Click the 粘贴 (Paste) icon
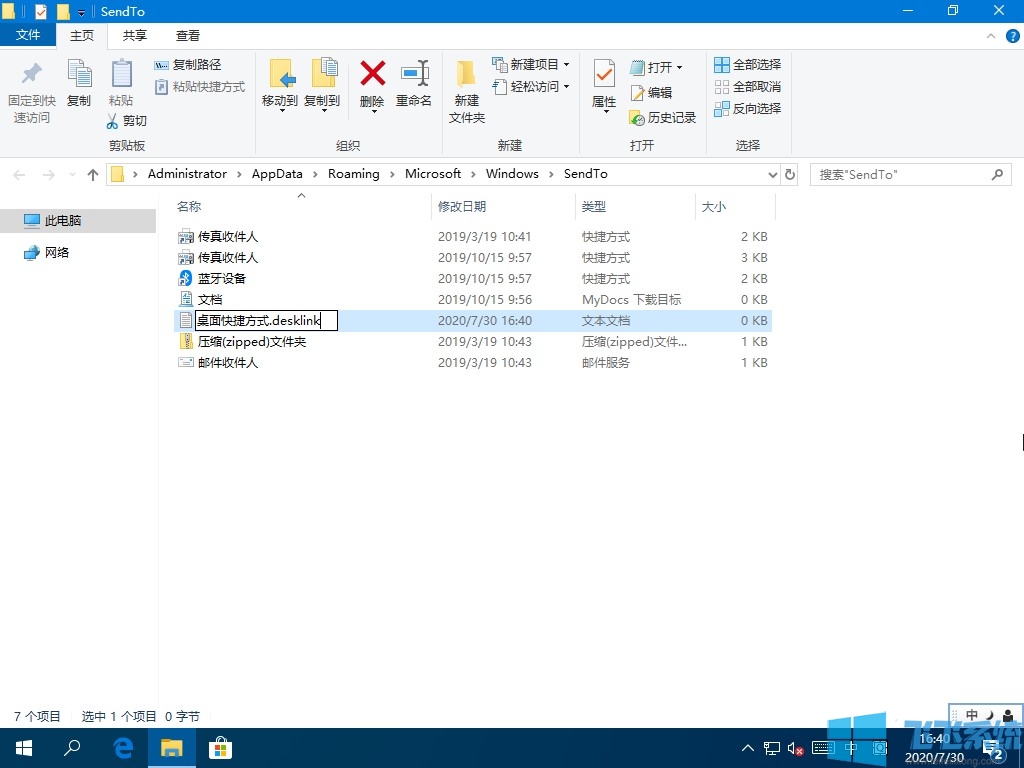Image resolution: width=1024 pixels, height=768 pixels. 121,85
